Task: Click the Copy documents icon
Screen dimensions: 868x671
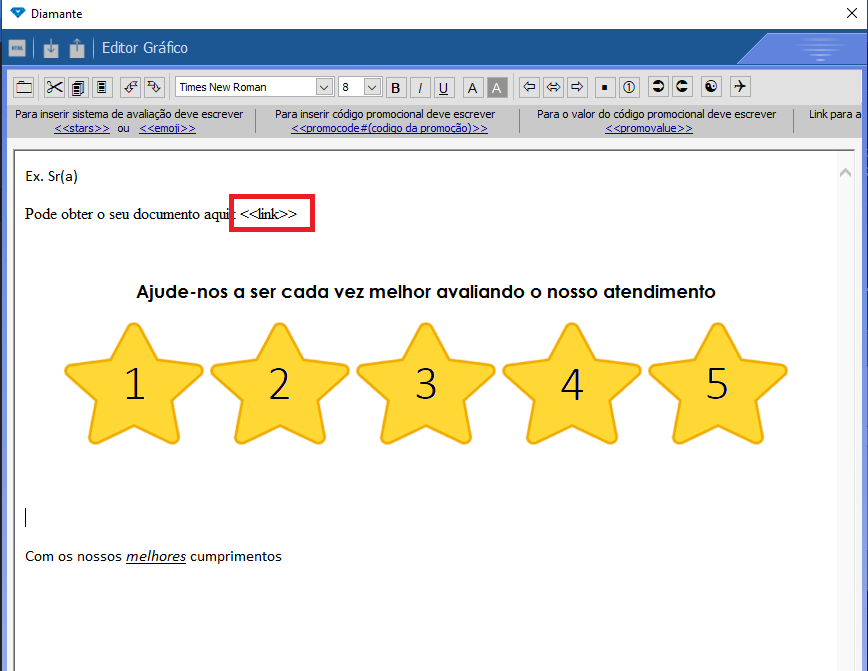Action: (77, 87)
